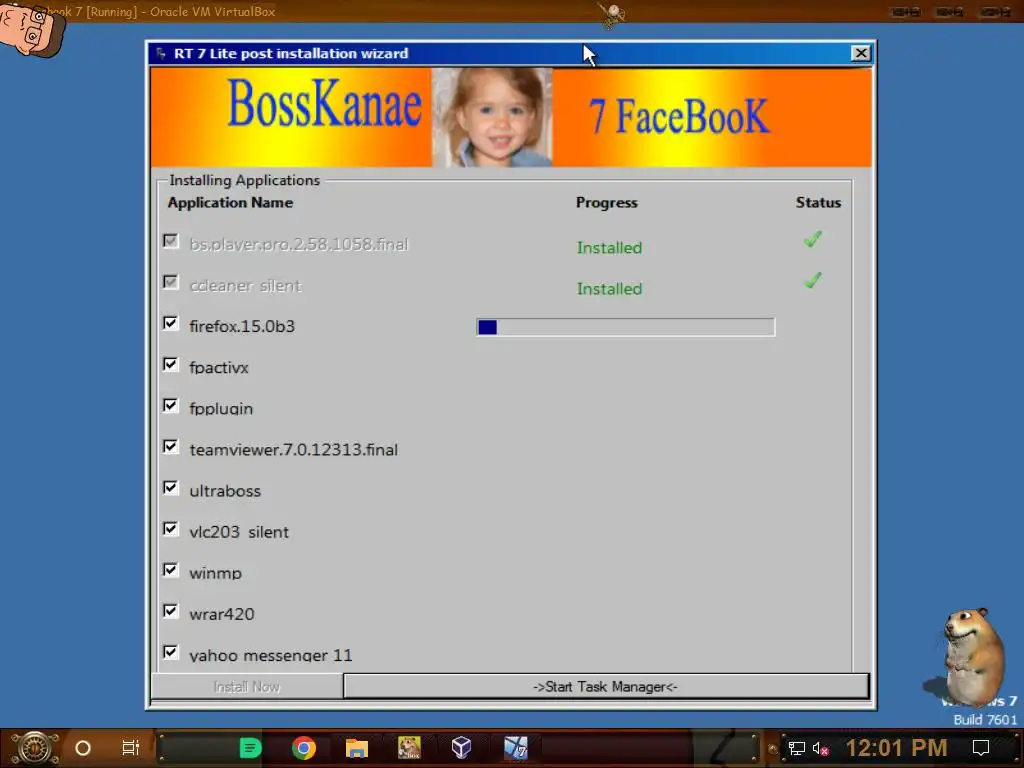Screen dimensions: 1024x768
Task: Click the Application Name column header
Action: coord(231,202)
